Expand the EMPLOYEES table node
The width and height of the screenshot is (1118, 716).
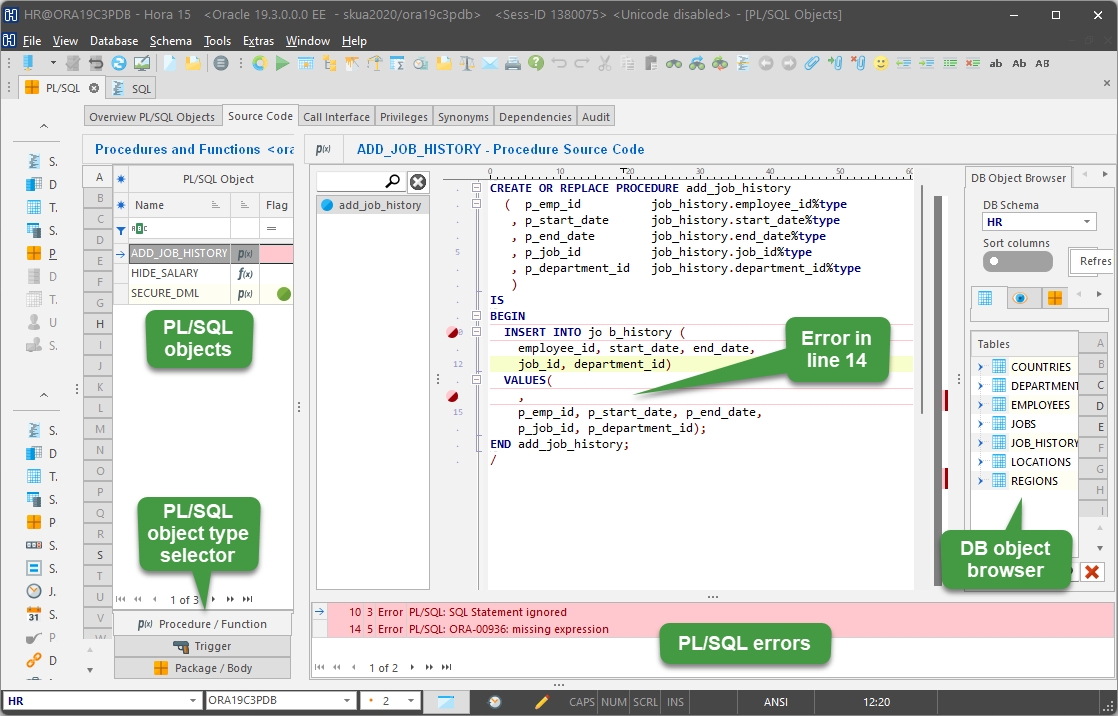coord(981,405)
